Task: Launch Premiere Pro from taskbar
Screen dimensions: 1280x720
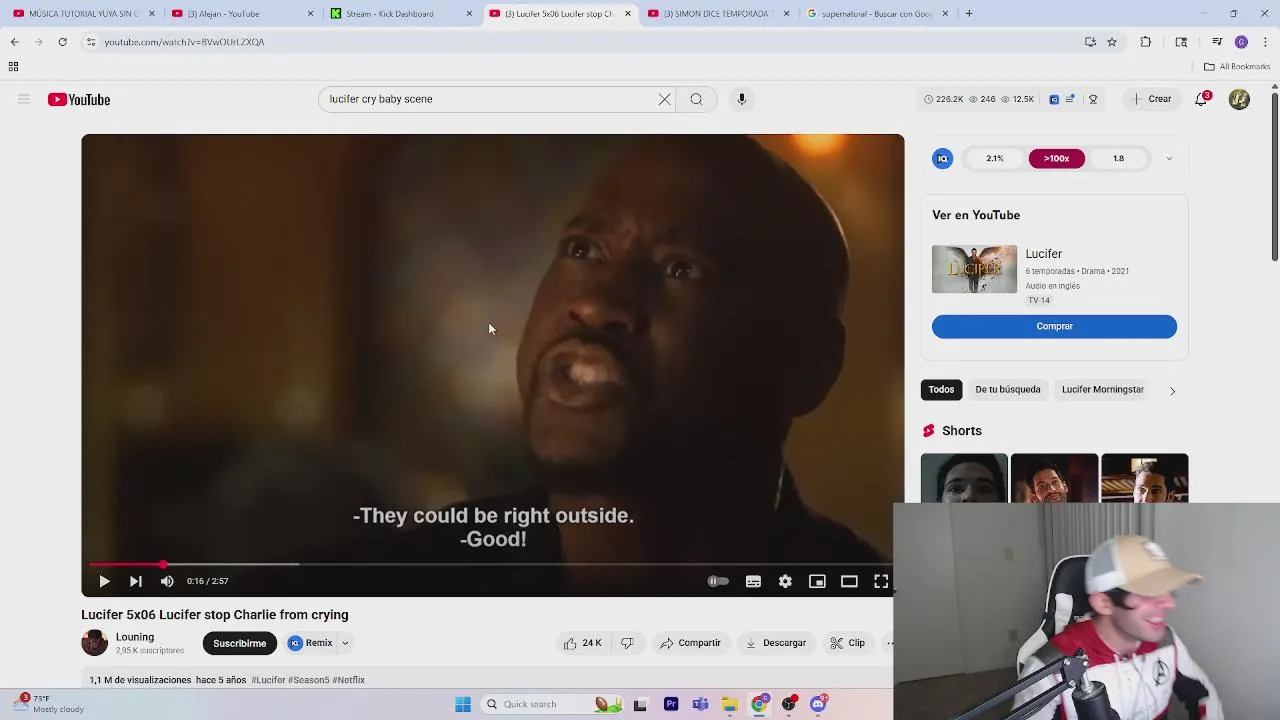Action: click(671, 704)
